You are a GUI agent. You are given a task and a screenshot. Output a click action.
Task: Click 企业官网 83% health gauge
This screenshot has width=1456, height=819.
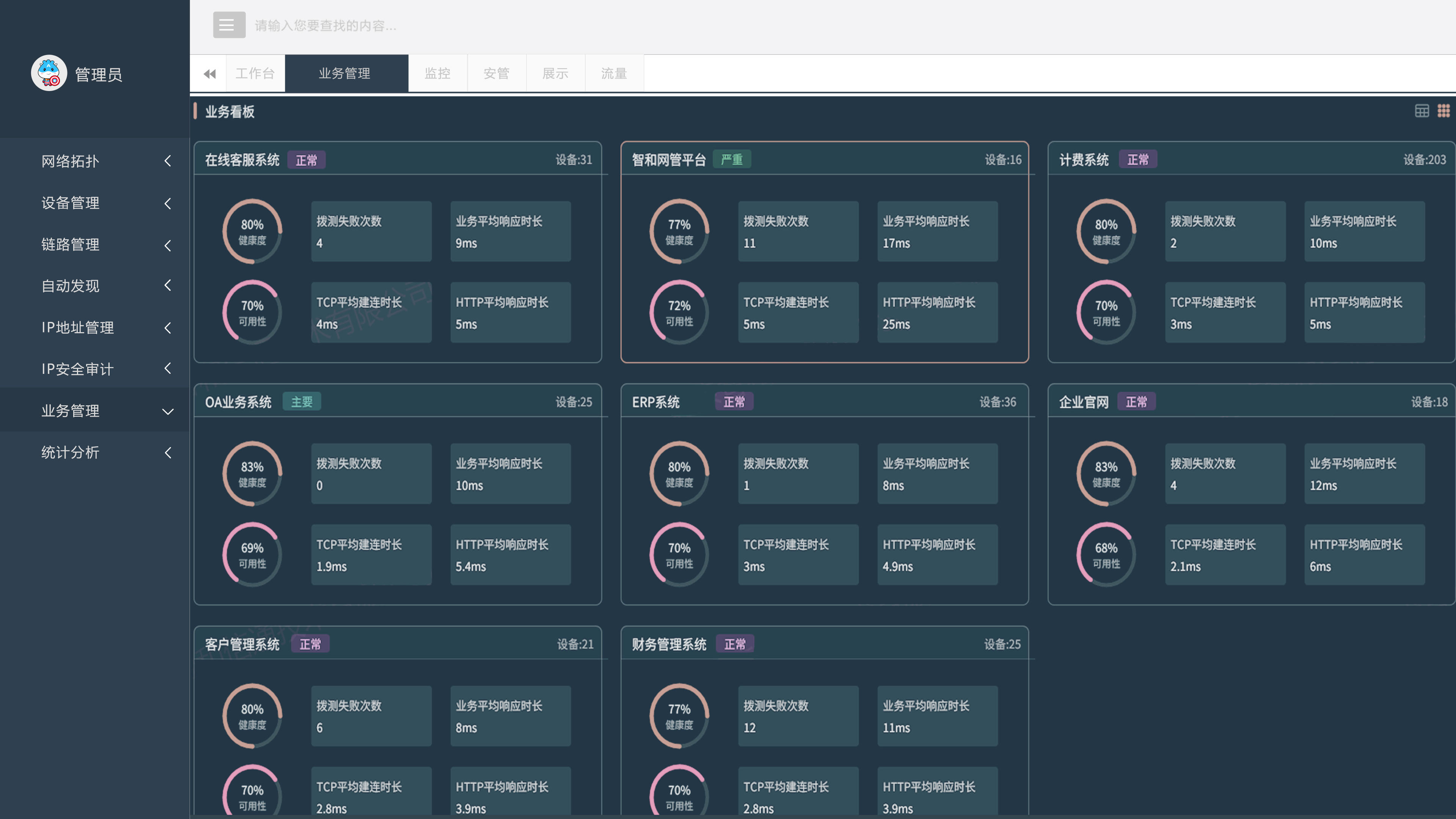pyautogui.click(x=1106, y=474)
